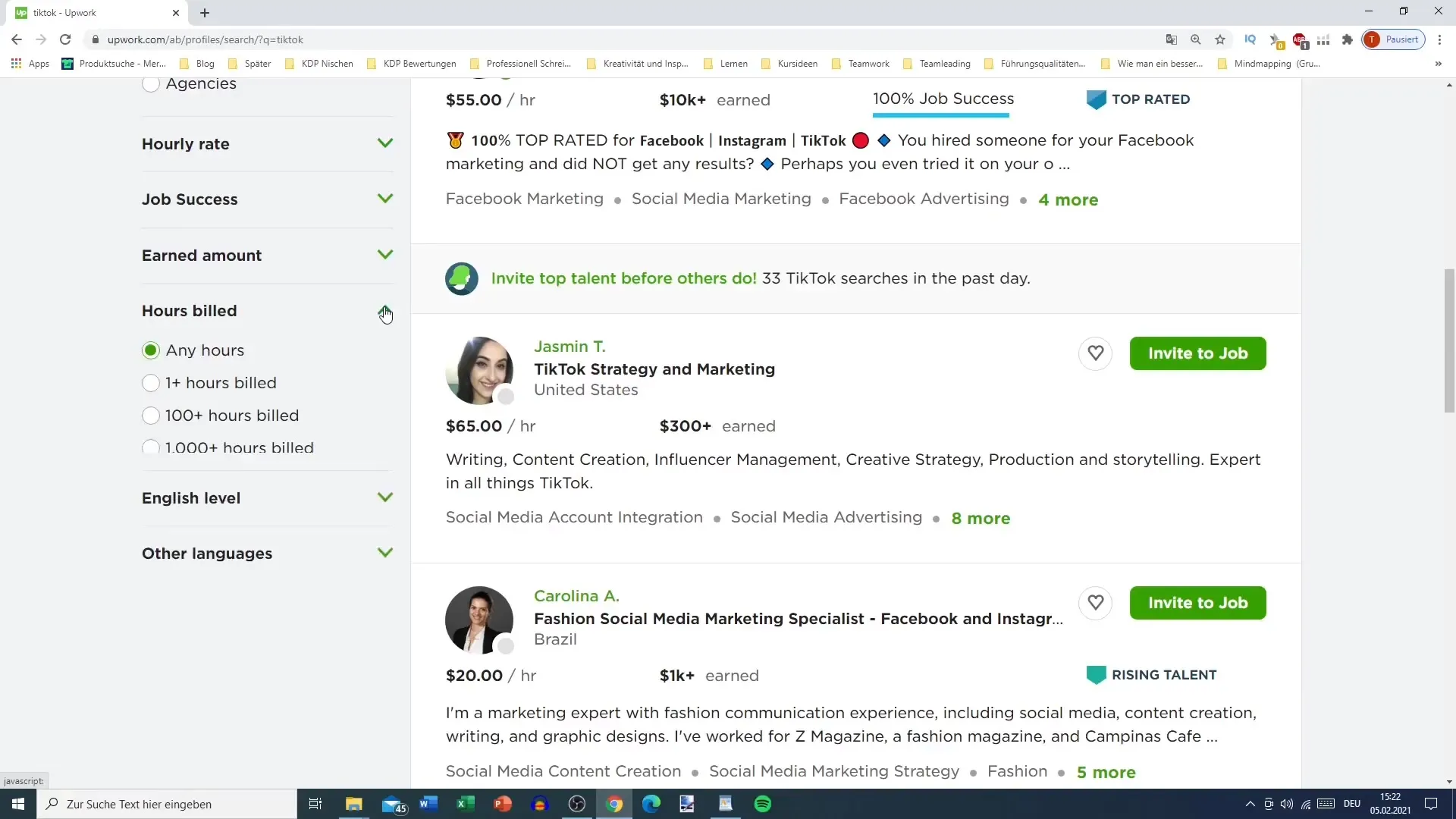Viewport: 1456px width, 819px height.
Task: Reload the Upwork page
Action: (65, 39)
